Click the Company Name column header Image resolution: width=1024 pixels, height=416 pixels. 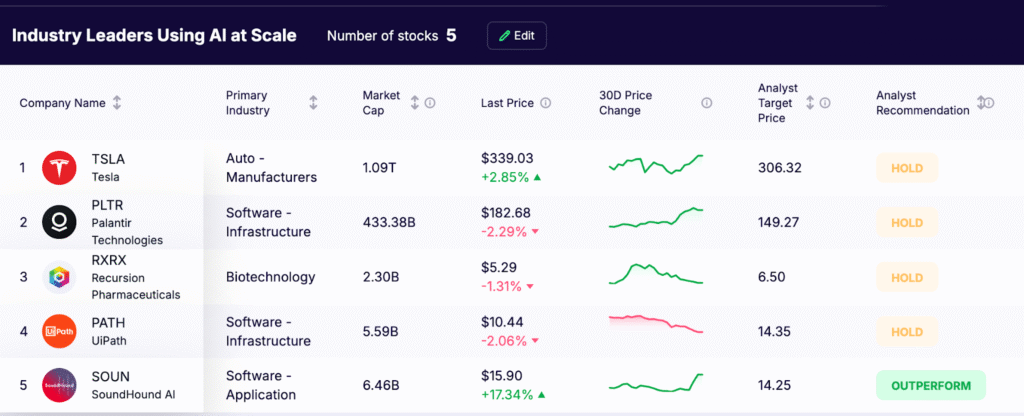coord(62,103)
